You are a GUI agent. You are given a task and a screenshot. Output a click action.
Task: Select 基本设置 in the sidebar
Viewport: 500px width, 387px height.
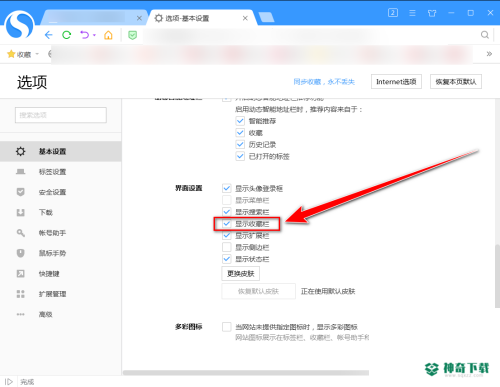point(61,151)
